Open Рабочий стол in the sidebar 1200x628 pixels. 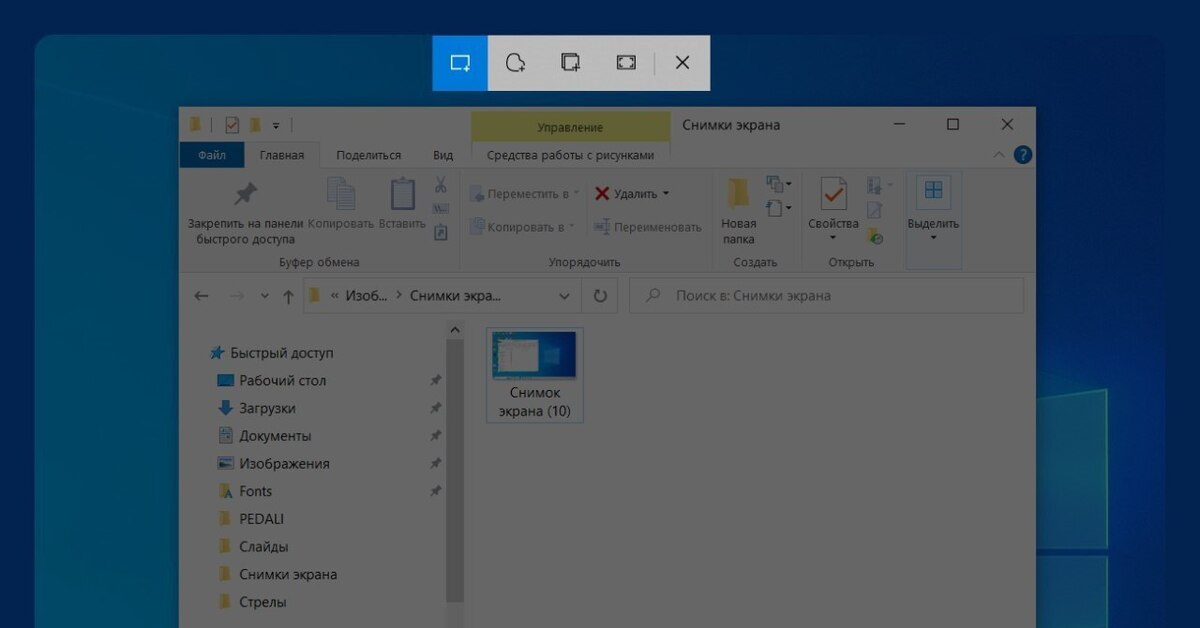pyautogui.click(x=273, y=381)
